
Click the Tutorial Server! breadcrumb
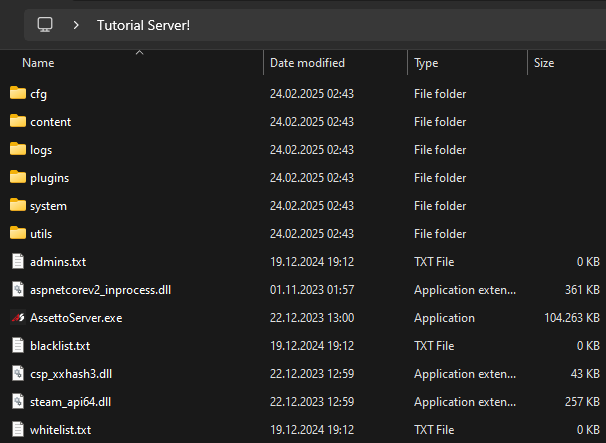[143, 25]
